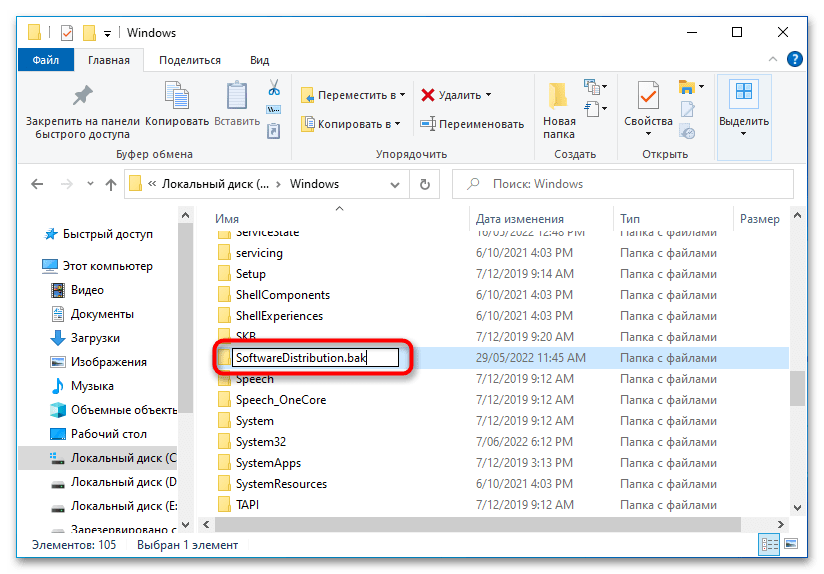Click the Выделить (Select) grid icon
This screenshot has width=824, height=574.
(x=744, y=92)
